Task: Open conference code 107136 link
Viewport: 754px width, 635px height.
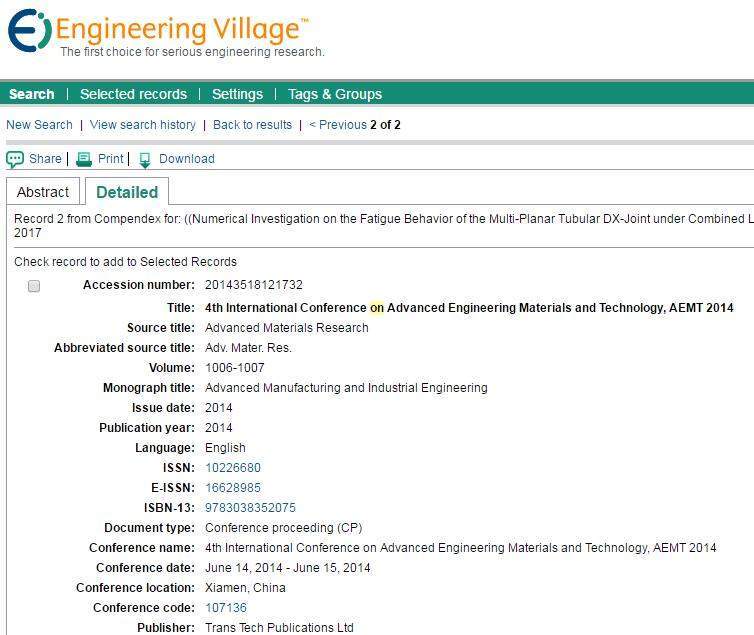Action: pyautogui.click(x=226, y=608)
